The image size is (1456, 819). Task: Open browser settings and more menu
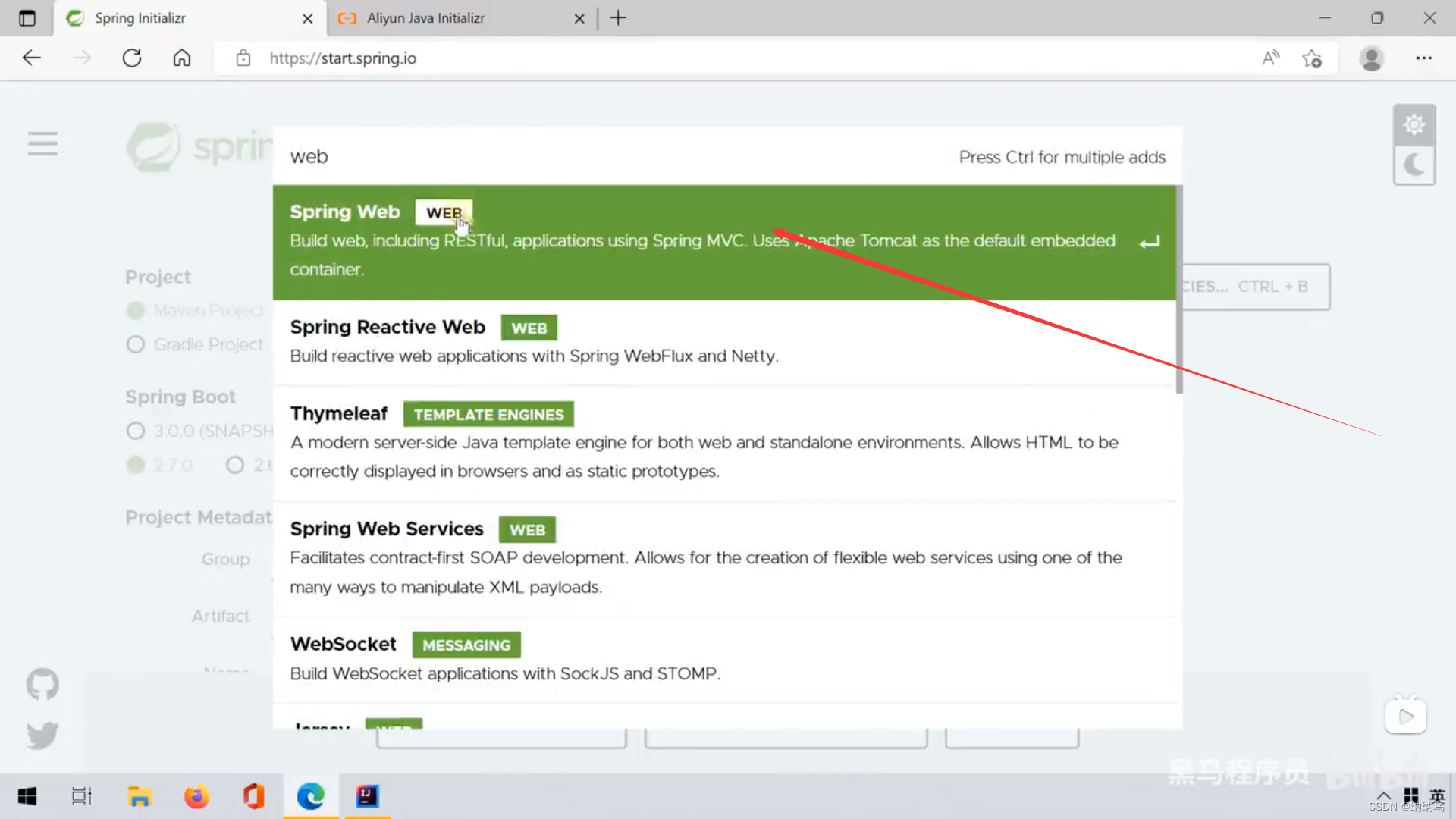tap(1424, 58)
